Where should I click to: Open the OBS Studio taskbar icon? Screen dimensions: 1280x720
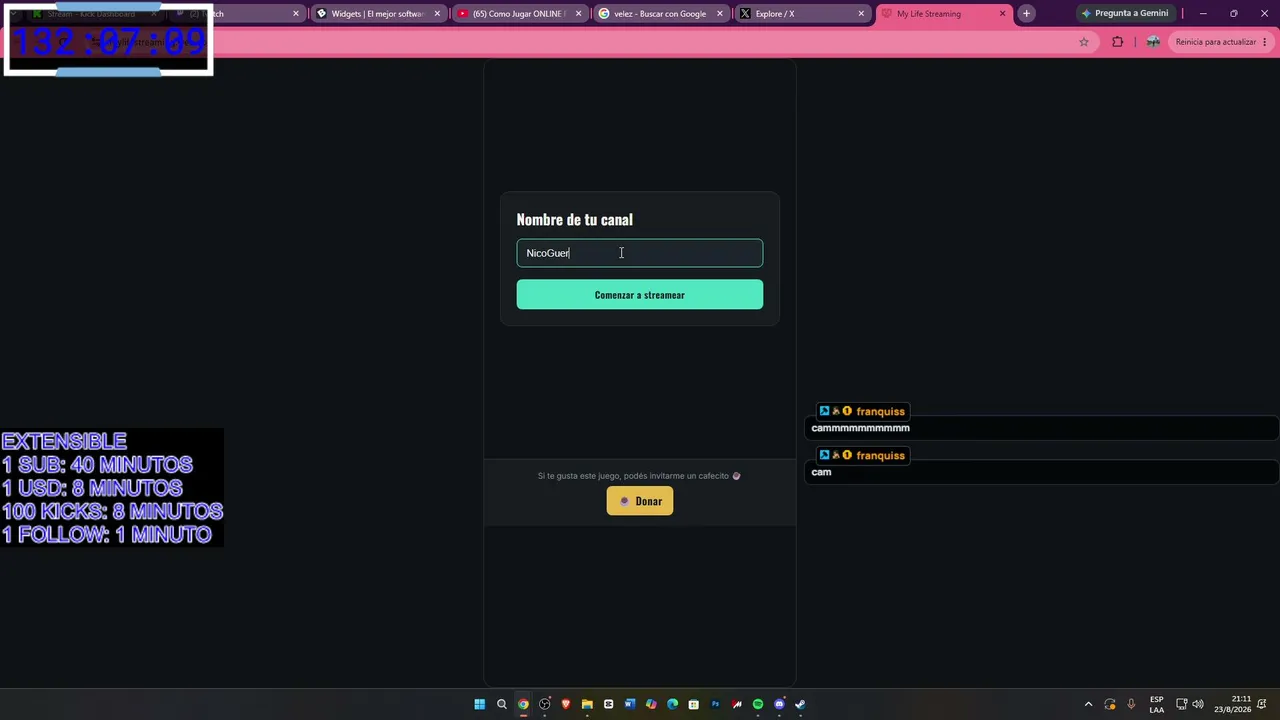coord(545,704)
